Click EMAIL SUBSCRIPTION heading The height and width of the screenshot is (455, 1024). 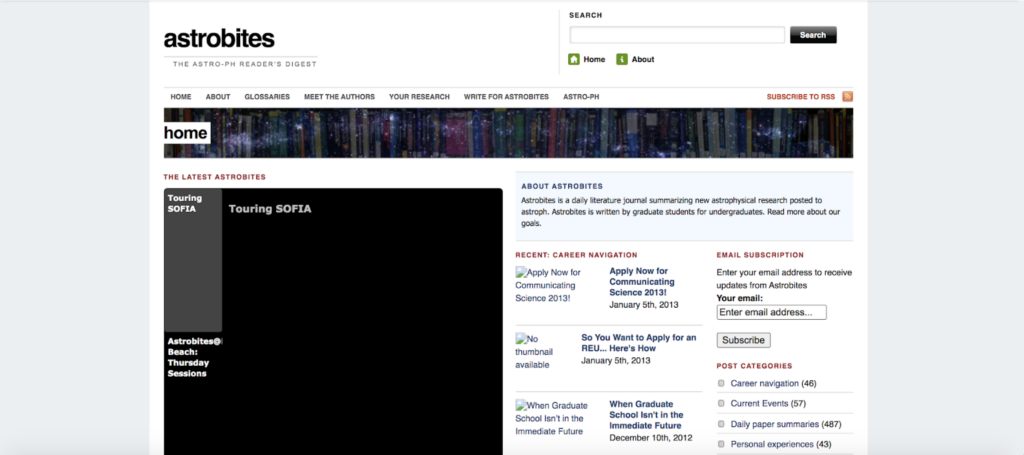click(760, 255)
